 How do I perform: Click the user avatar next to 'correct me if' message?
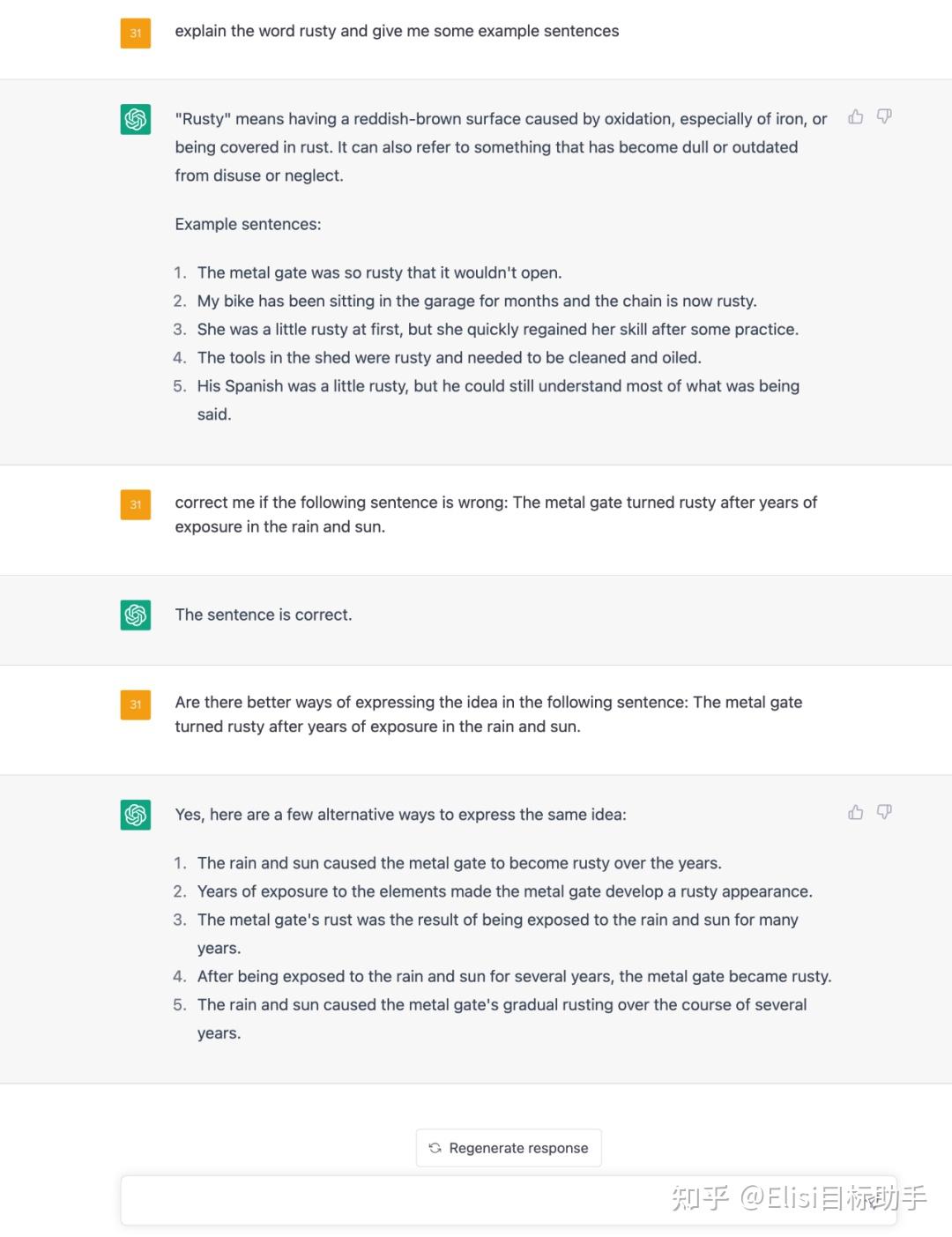136,504
